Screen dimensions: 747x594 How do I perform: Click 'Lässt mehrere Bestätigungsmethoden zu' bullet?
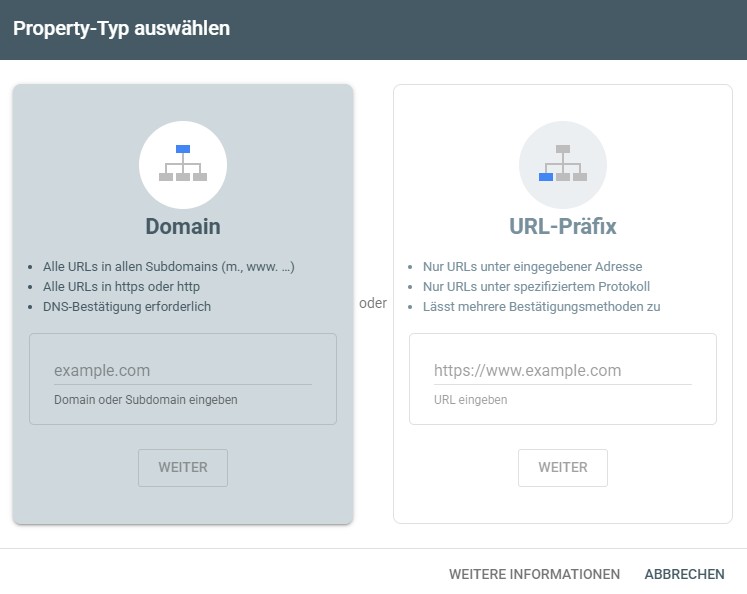pos(542,307)
